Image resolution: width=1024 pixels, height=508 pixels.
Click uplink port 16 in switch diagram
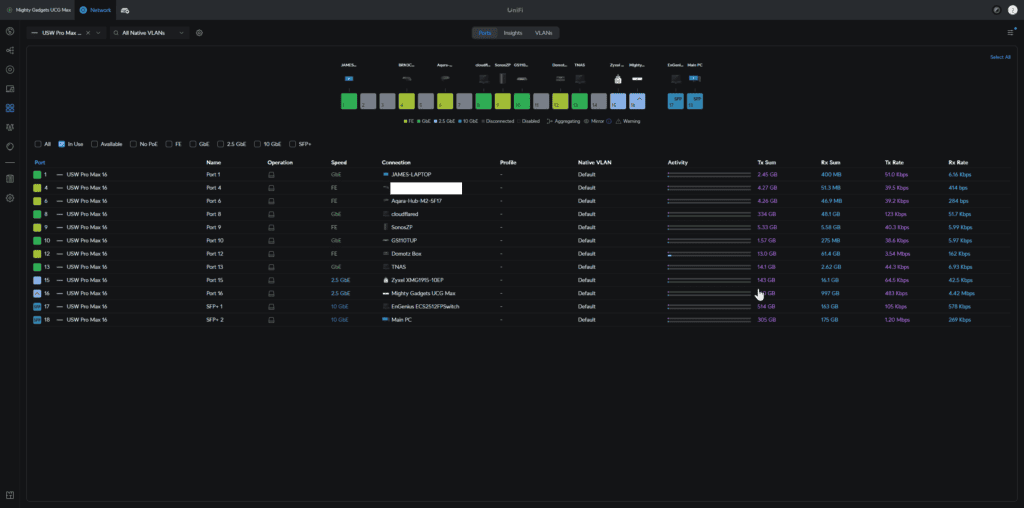click(x=638, y=101)
